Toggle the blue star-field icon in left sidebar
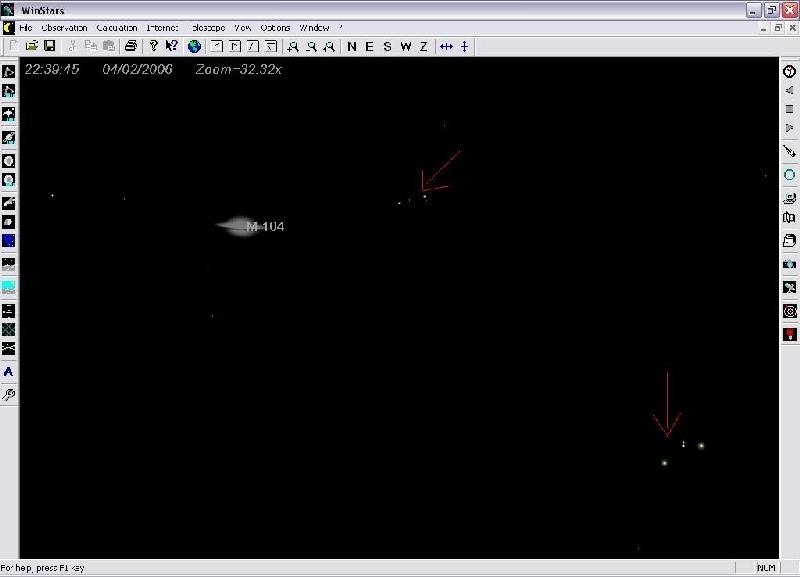Screen dimensions: 800x577 9,240
